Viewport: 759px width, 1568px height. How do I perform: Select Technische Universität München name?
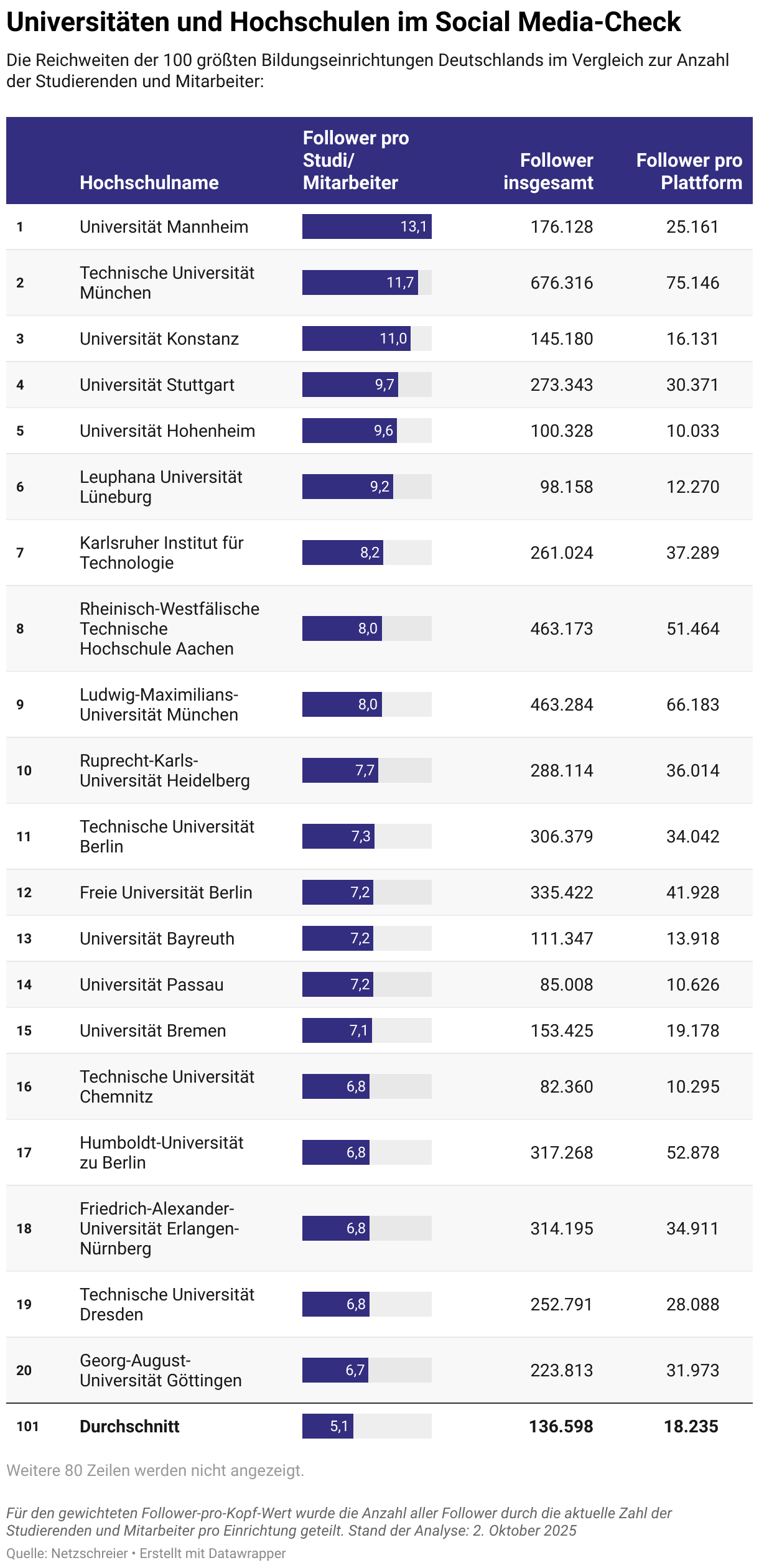(x=167, y=282)
